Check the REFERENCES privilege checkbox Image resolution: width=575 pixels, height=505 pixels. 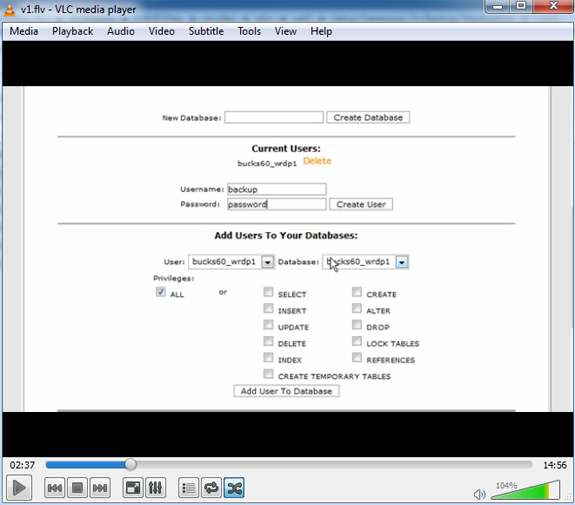click(357, 357)
